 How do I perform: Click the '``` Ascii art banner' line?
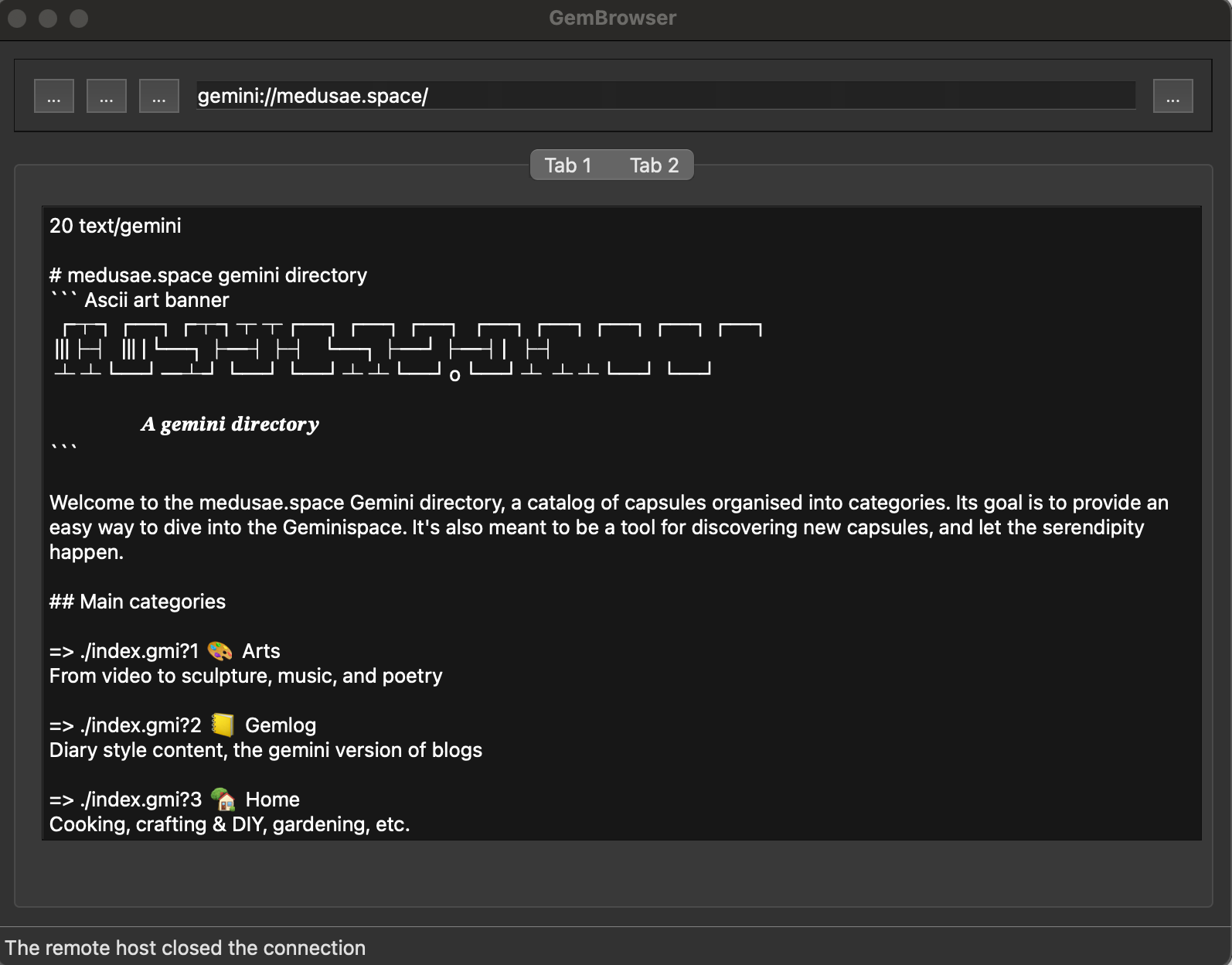(x=139, y=300)
